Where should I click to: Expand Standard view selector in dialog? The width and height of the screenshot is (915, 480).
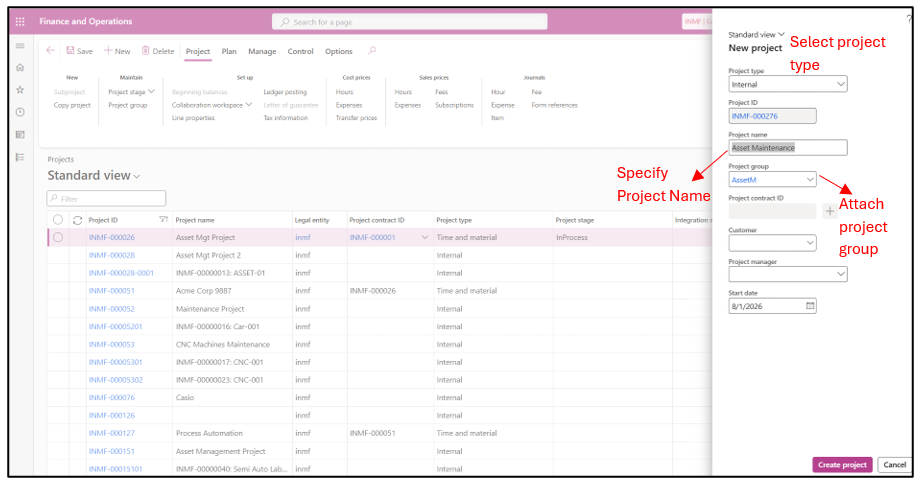coord(757,34)
